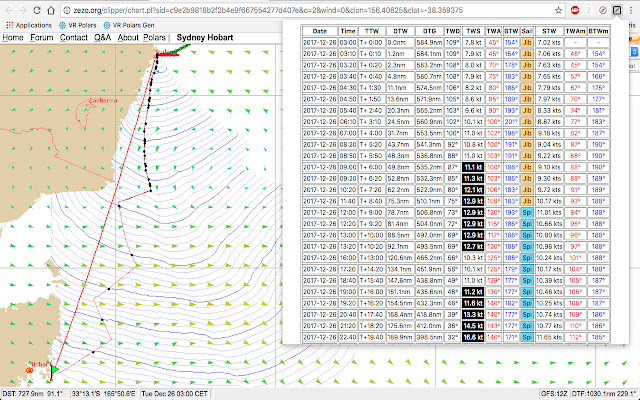Navigate to the Home link
Screen dimensions: 640x400
pyautogui.click(x=13, y=38)
